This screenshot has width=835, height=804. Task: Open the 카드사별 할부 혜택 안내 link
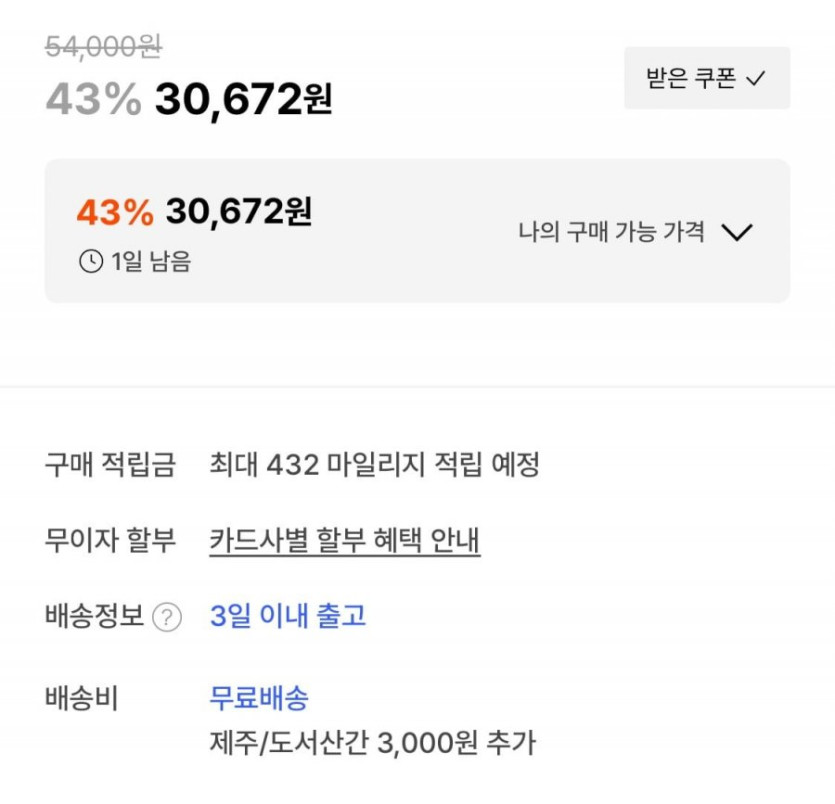345,541
